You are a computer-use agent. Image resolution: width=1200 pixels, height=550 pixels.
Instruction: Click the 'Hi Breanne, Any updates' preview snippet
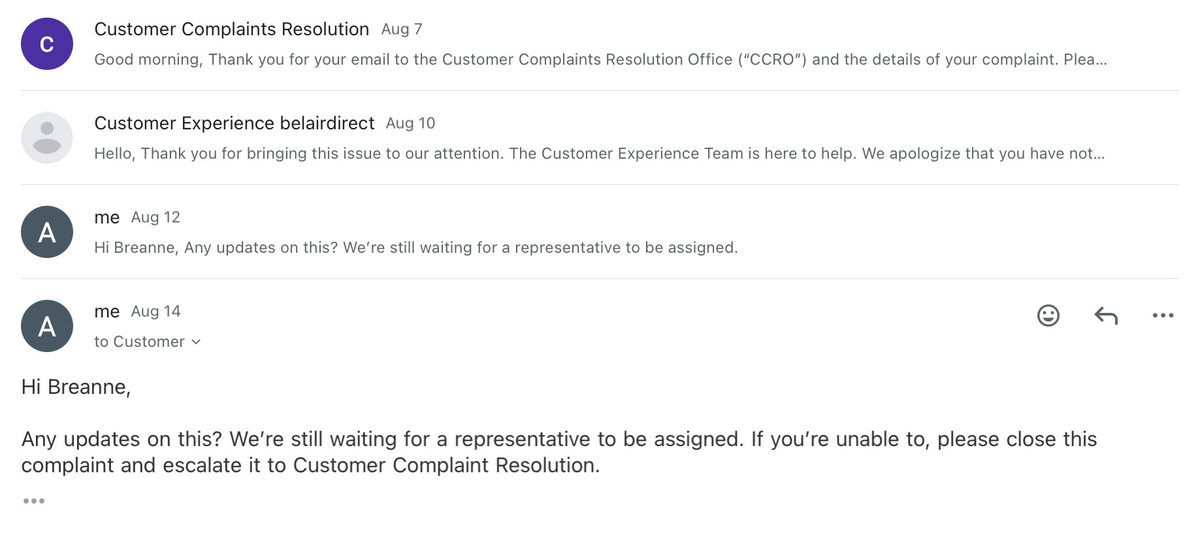tap(416, 247)
